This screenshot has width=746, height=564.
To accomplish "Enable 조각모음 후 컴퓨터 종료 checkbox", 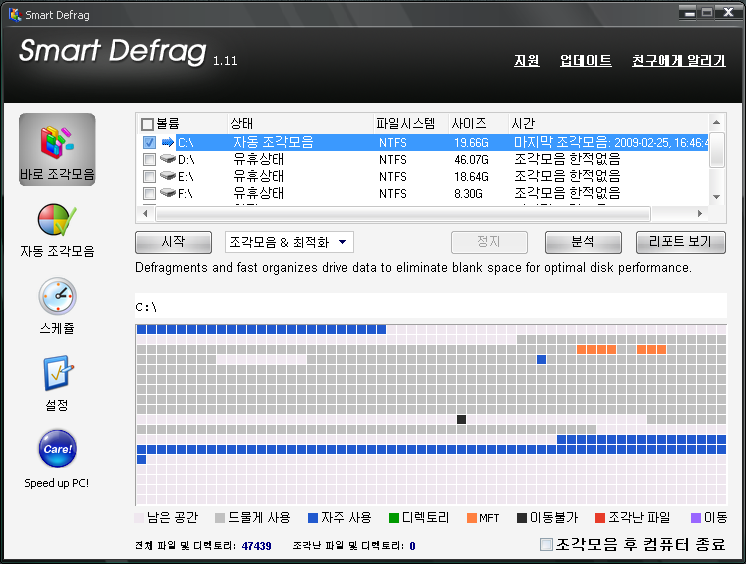I will pyautogui.click(x=546, y=544).
